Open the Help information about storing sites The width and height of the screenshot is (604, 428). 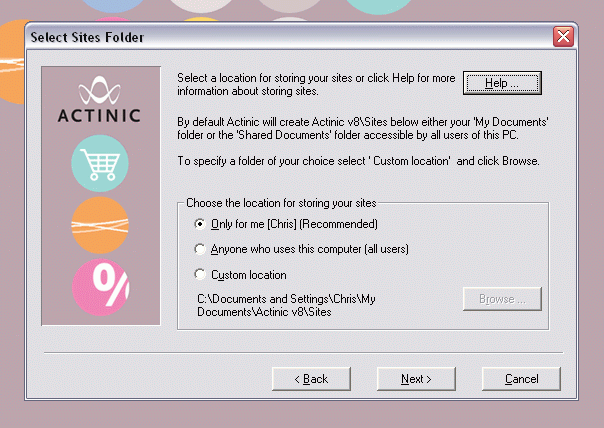tap(502, 82)
